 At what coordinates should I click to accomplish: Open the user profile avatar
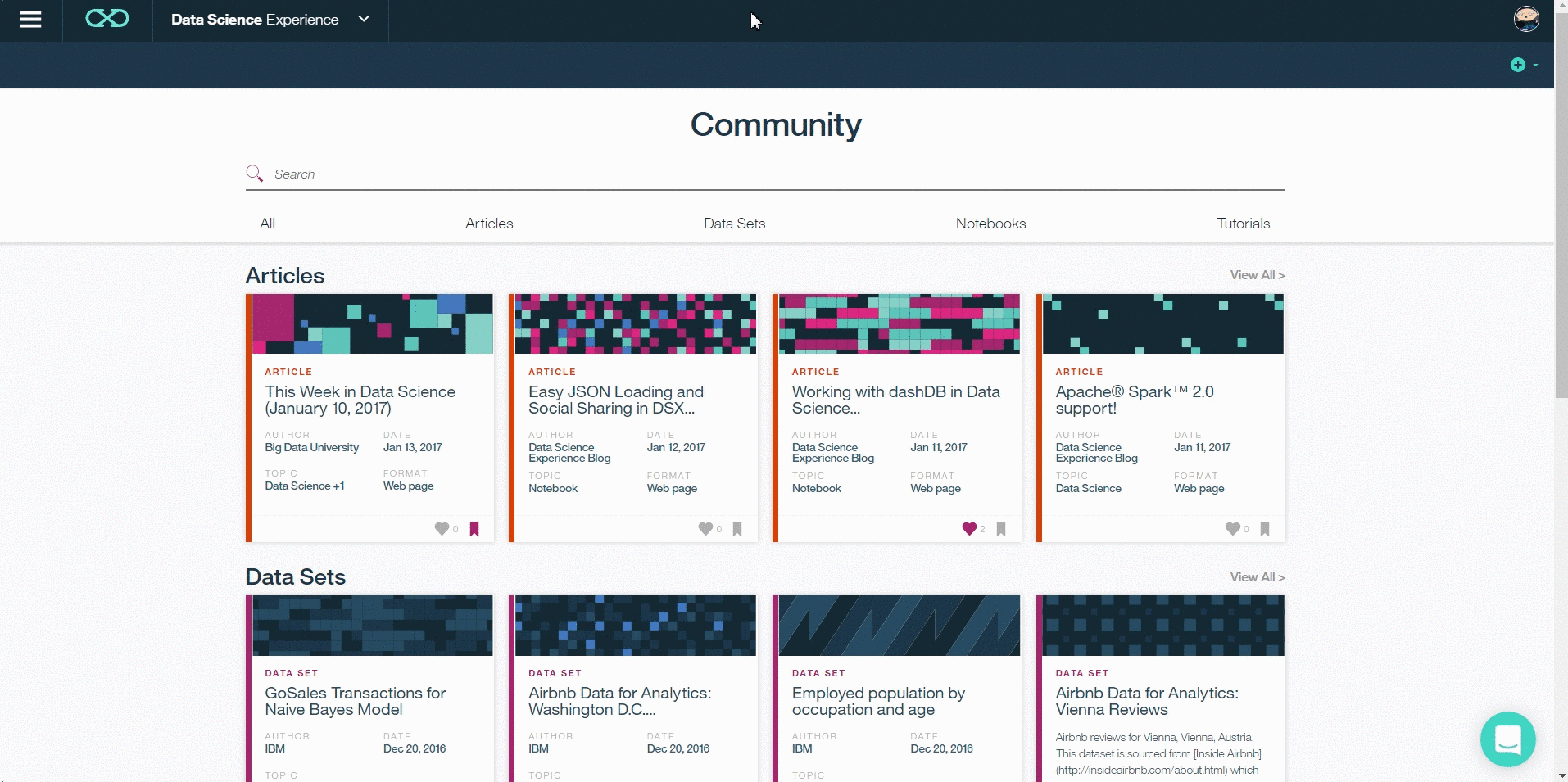1526,19
